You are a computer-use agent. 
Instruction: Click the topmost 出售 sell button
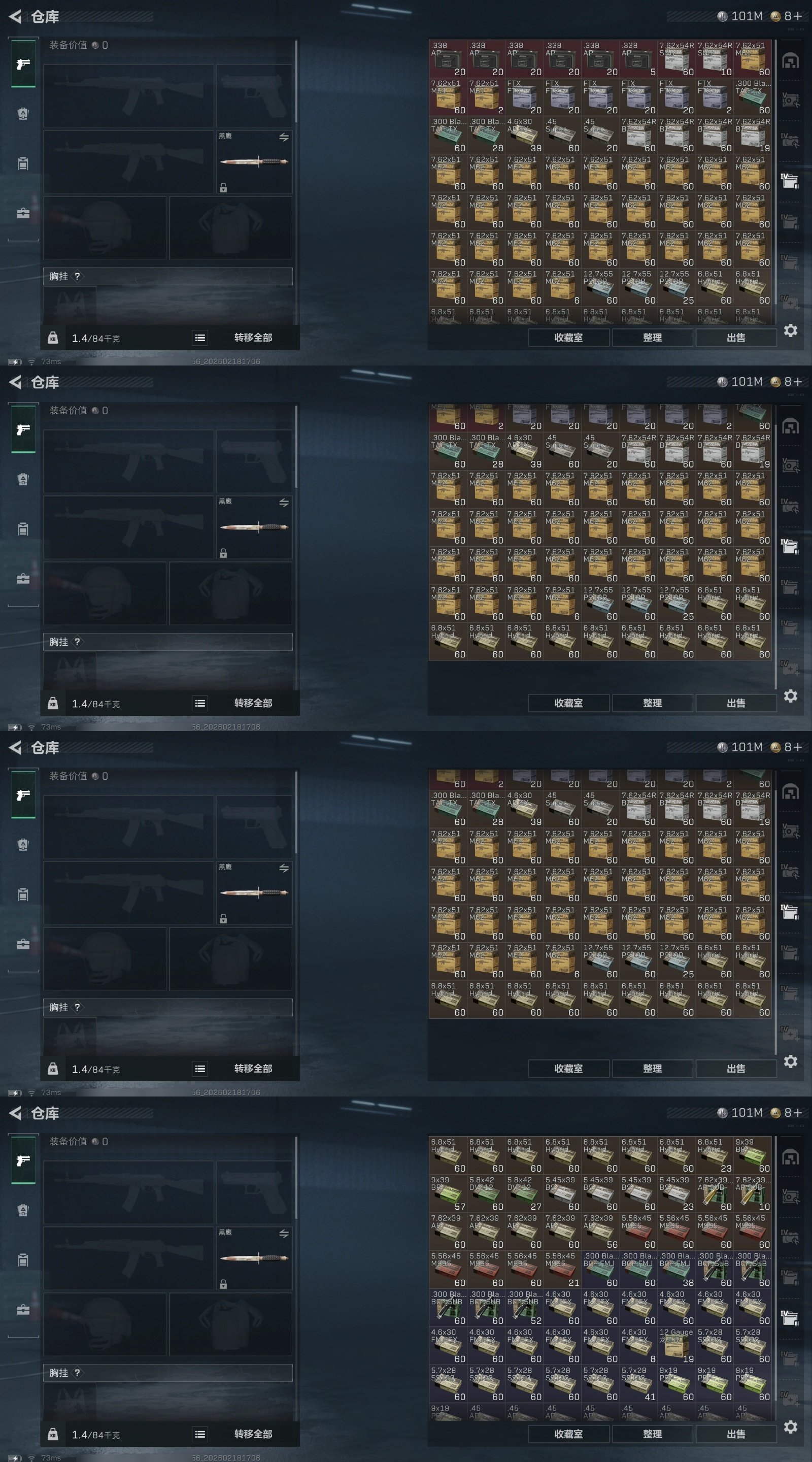[x=736, y=338]
